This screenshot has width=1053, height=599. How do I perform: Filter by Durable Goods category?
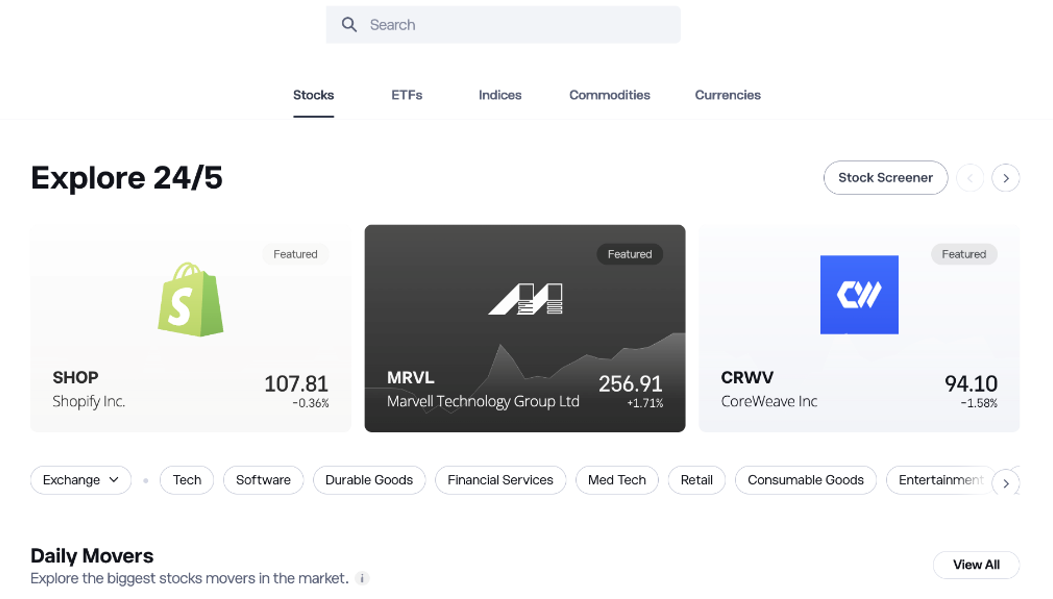(x=369, y=480)
